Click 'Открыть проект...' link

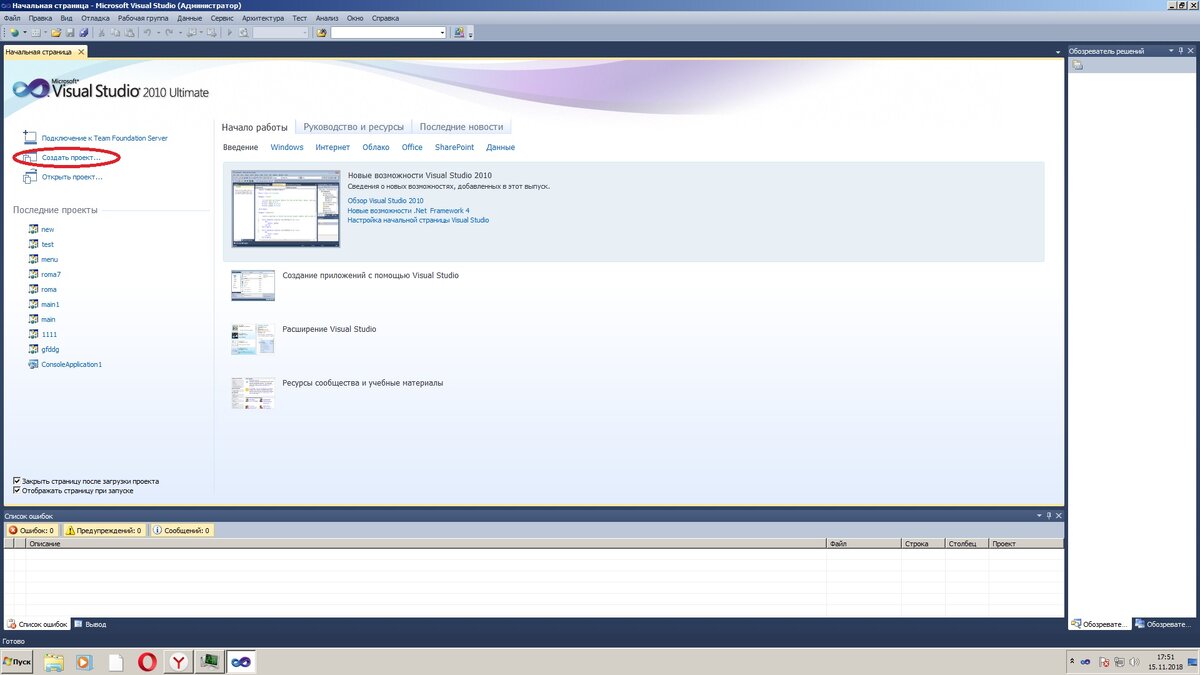(x=72, y=177)
